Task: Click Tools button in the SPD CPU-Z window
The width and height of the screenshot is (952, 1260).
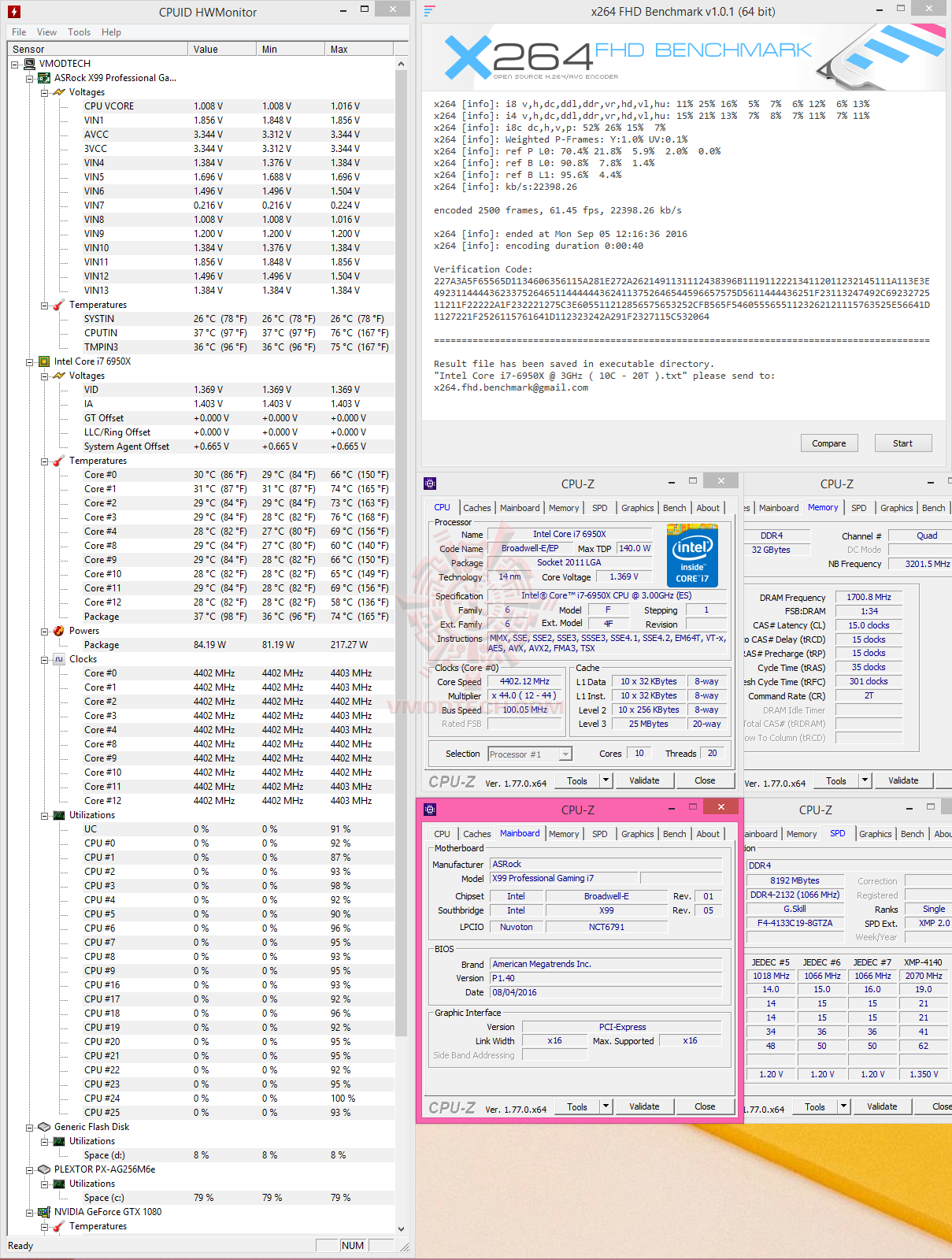Action: coord(815,1106)
